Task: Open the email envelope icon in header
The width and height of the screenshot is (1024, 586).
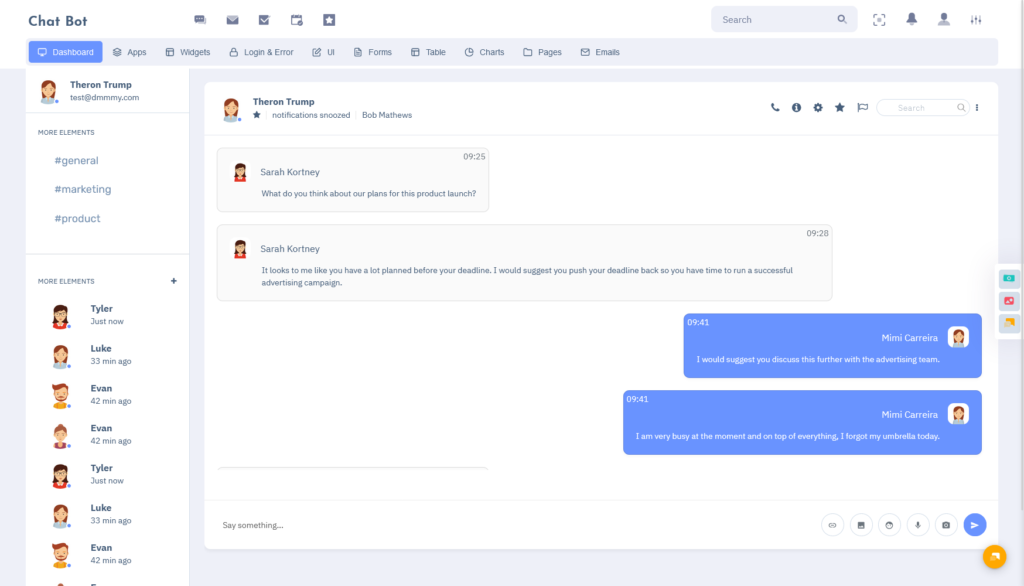Action: pos(232,18)
